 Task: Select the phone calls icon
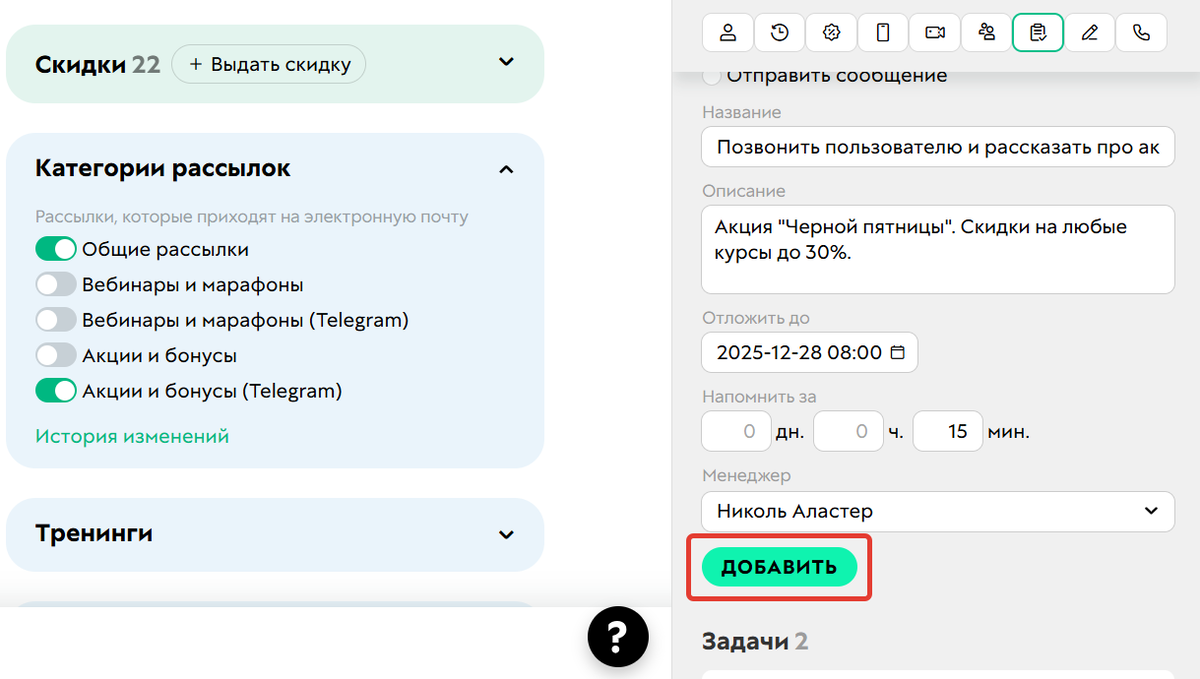pyautogui.click(x=1141, y=32)
